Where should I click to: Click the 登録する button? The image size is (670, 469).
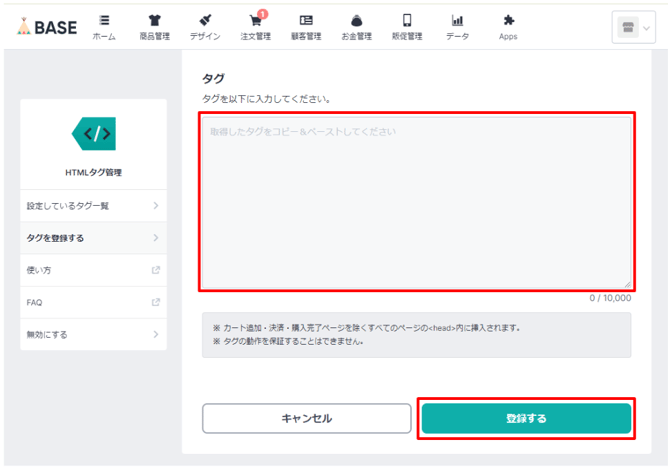point(526,419)
